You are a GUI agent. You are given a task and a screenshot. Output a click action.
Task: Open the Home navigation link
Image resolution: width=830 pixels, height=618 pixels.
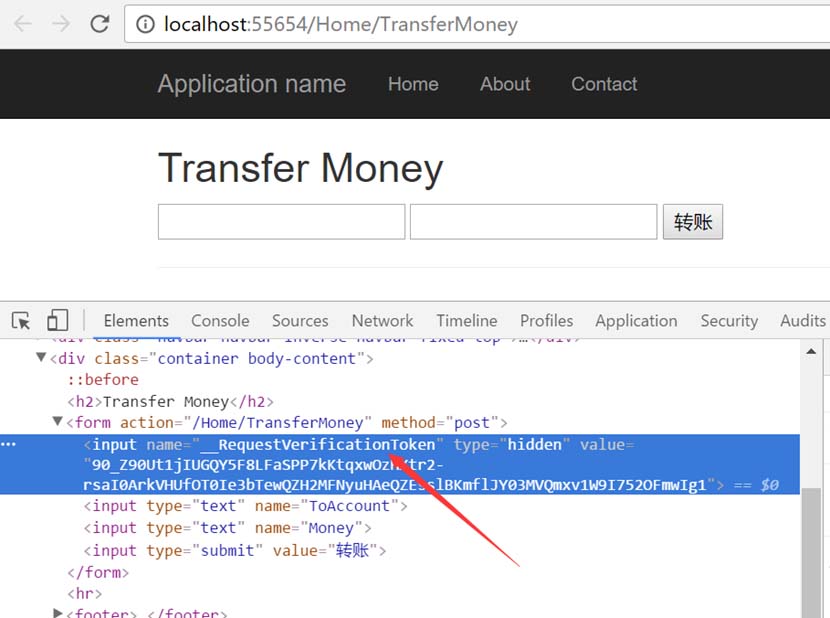[413, 84]
